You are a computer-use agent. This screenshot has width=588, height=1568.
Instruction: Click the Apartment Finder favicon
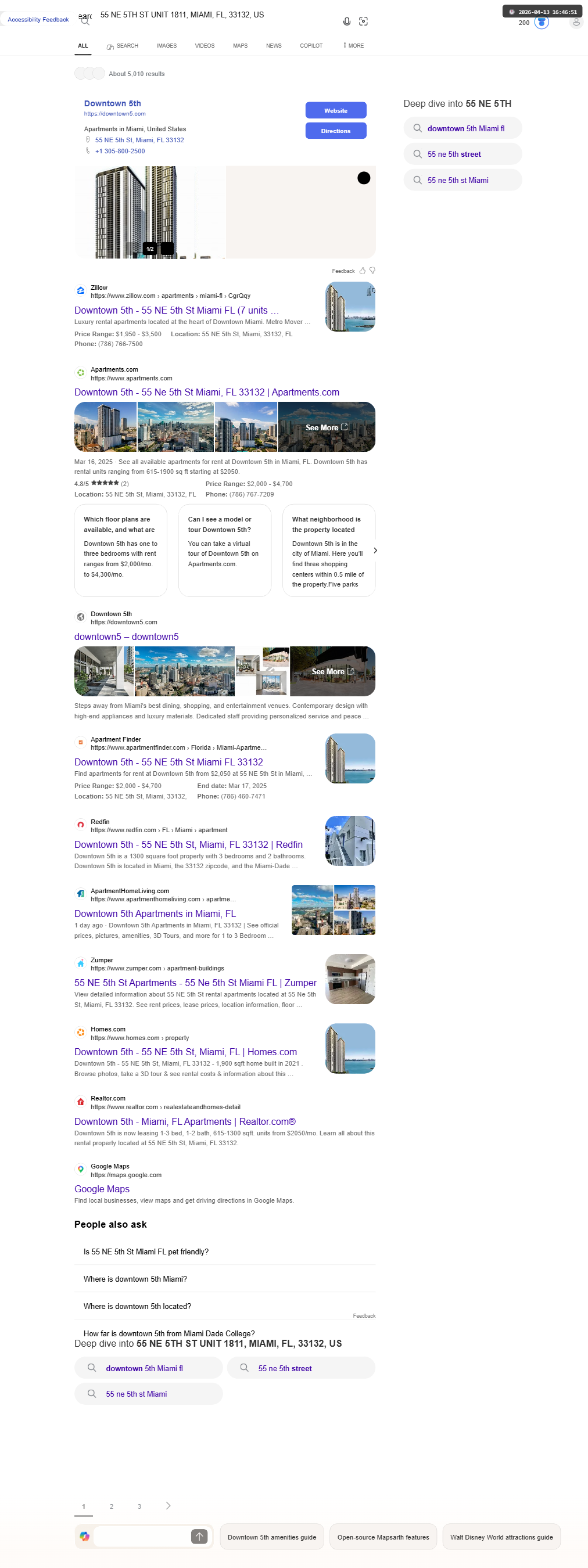pyautogui.click(x=80, y=743)
